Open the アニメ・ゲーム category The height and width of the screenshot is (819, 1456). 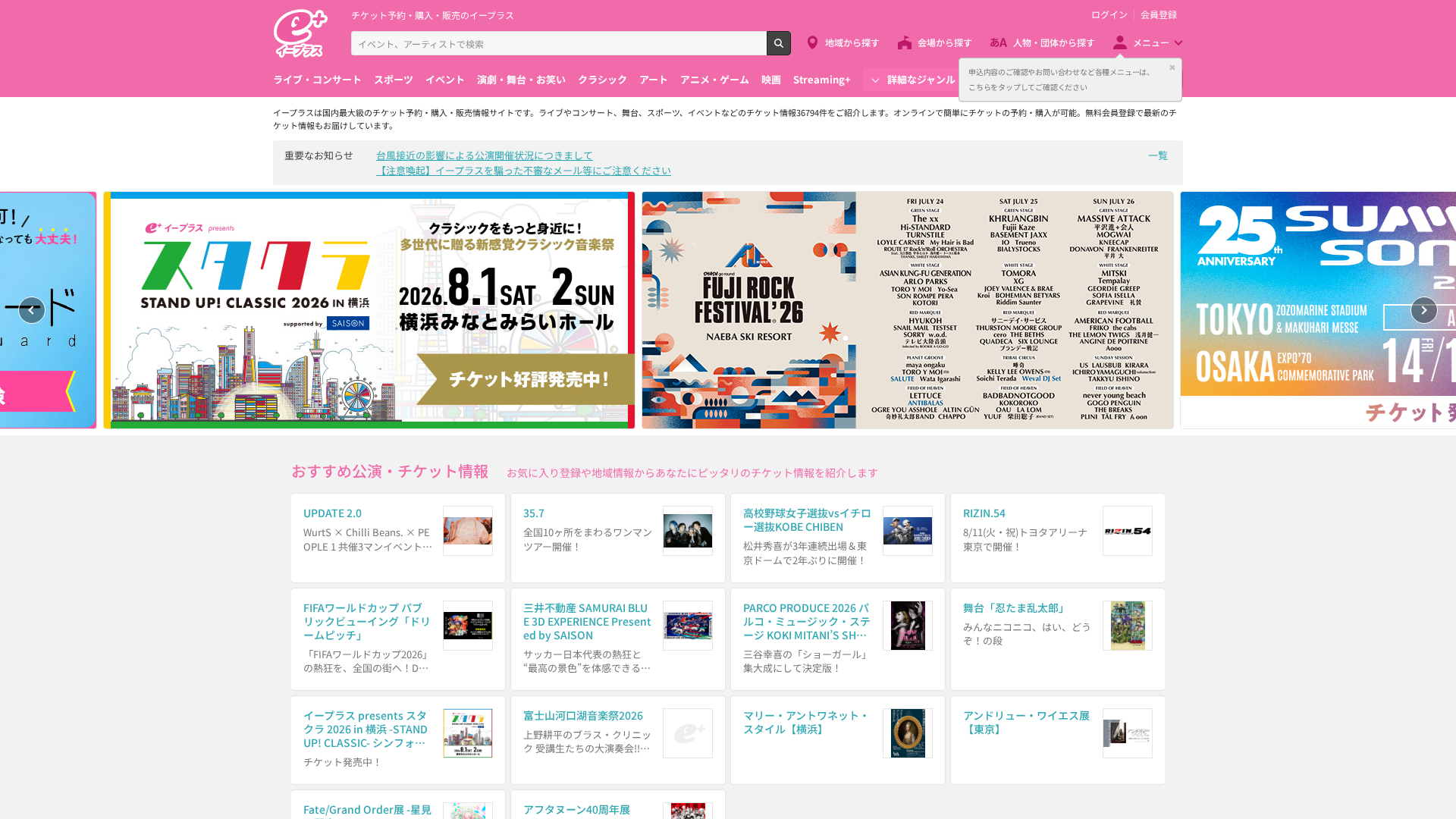(x=714, y=80)
